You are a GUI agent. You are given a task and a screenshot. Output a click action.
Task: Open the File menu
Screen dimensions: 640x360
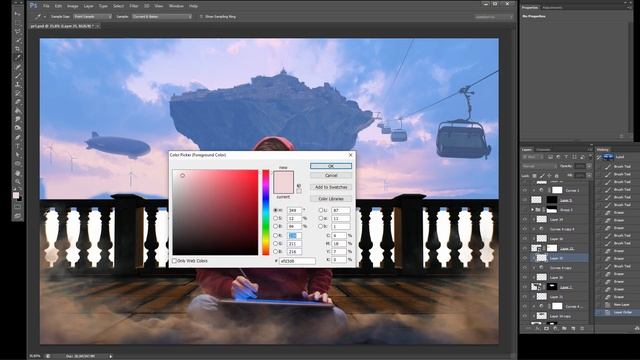[x=46, y=6]
